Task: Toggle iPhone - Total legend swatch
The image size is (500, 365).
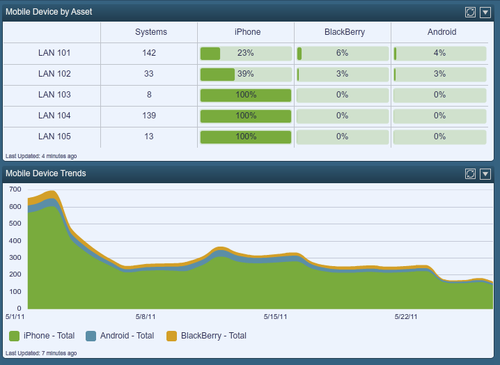Action: click(x=14, y=336)
